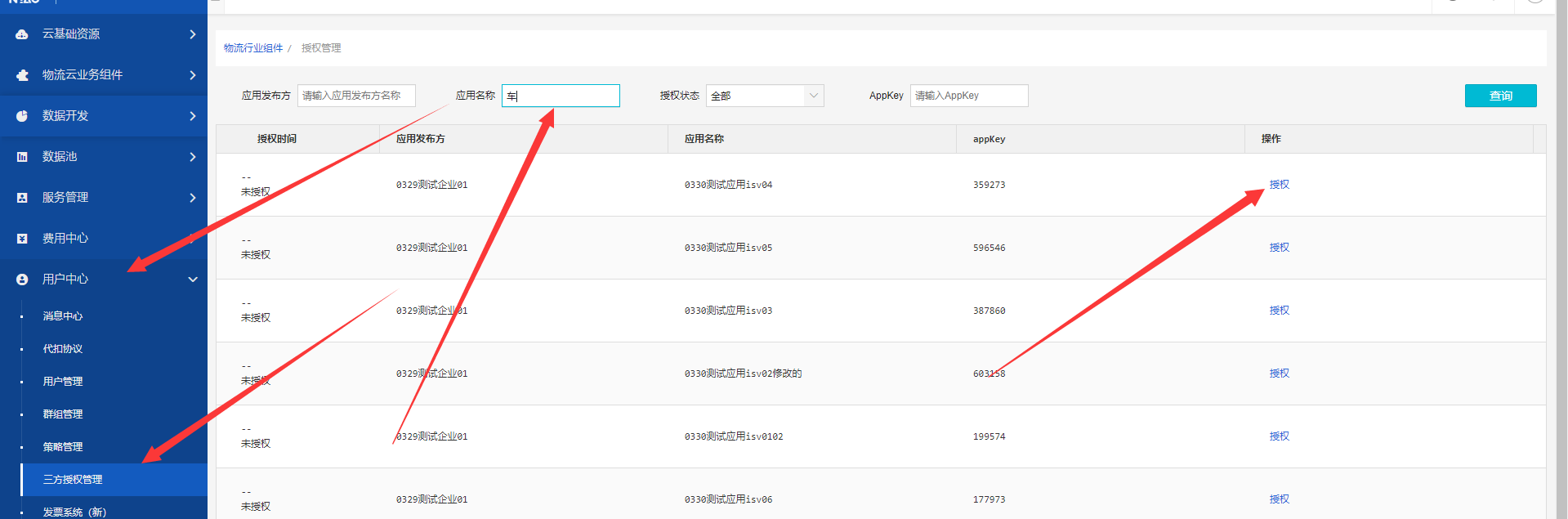Open 费用中心 in the sidebar
This screenshot has height=519, width=1568.
pos(104,239)
